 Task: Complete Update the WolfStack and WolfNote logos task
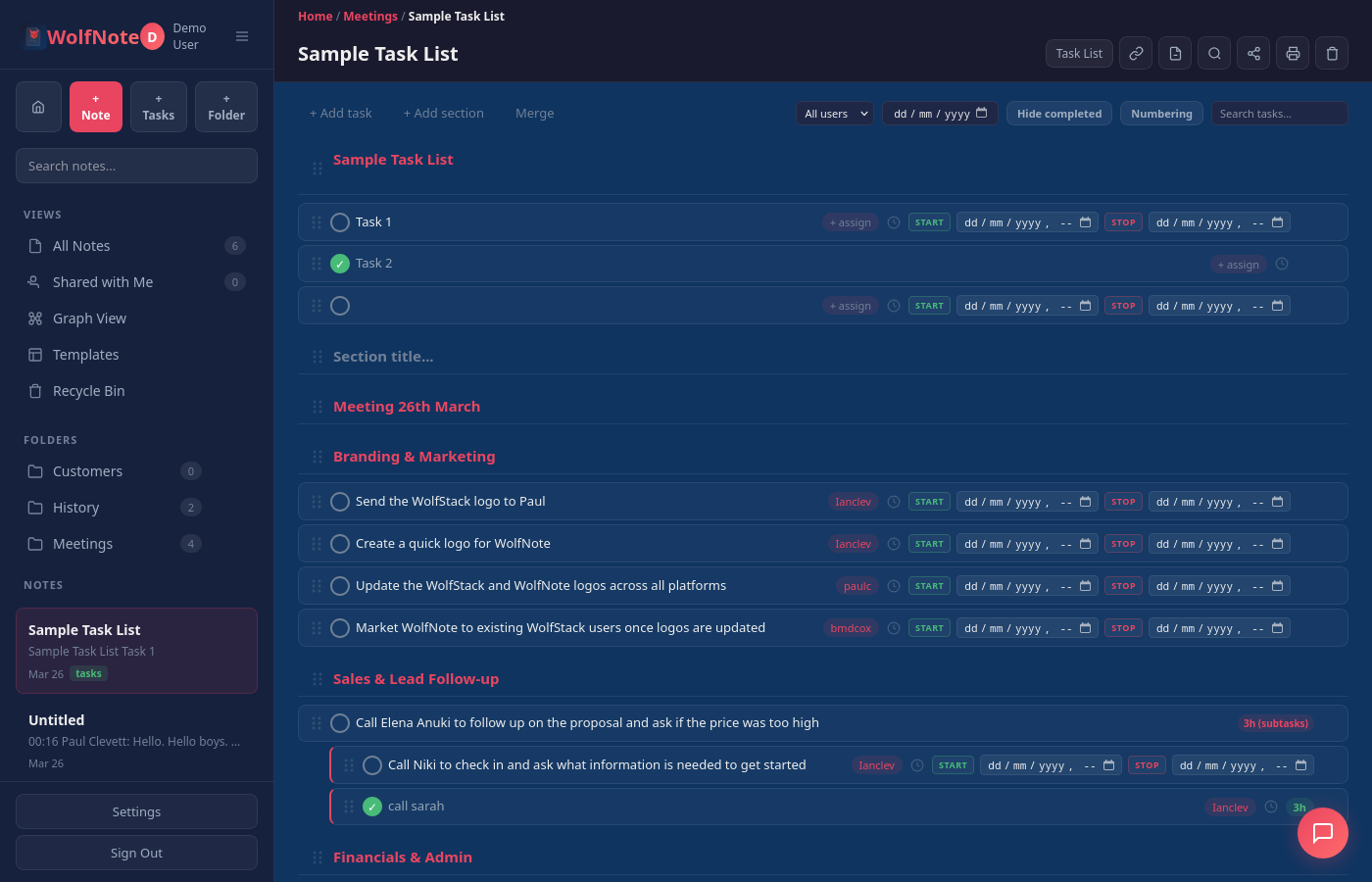coord(340,586)
